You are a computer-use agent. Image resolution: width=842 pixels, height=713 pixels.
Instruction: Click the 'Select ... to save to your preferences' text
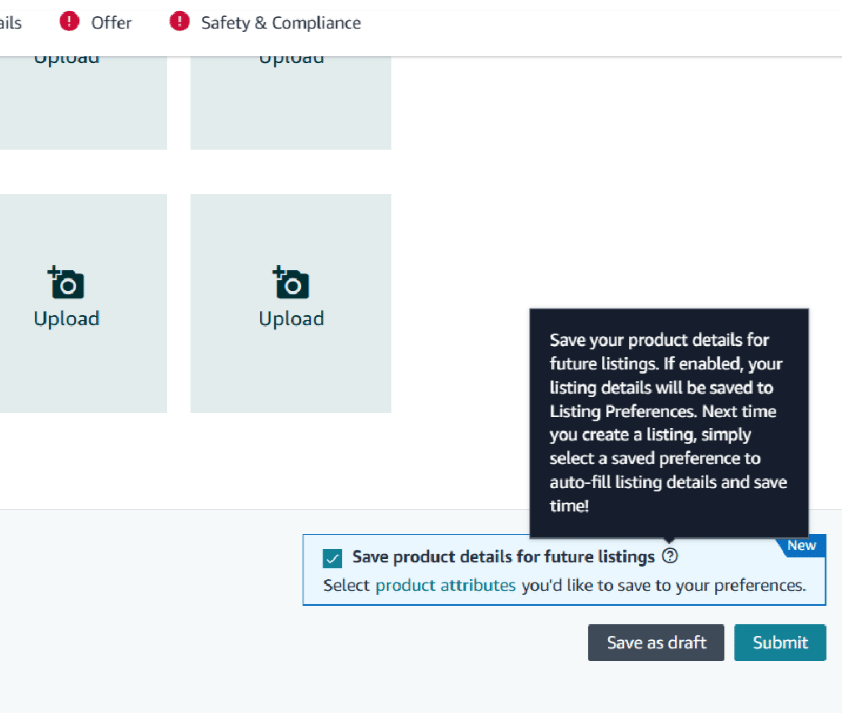(x=564, y=585)
